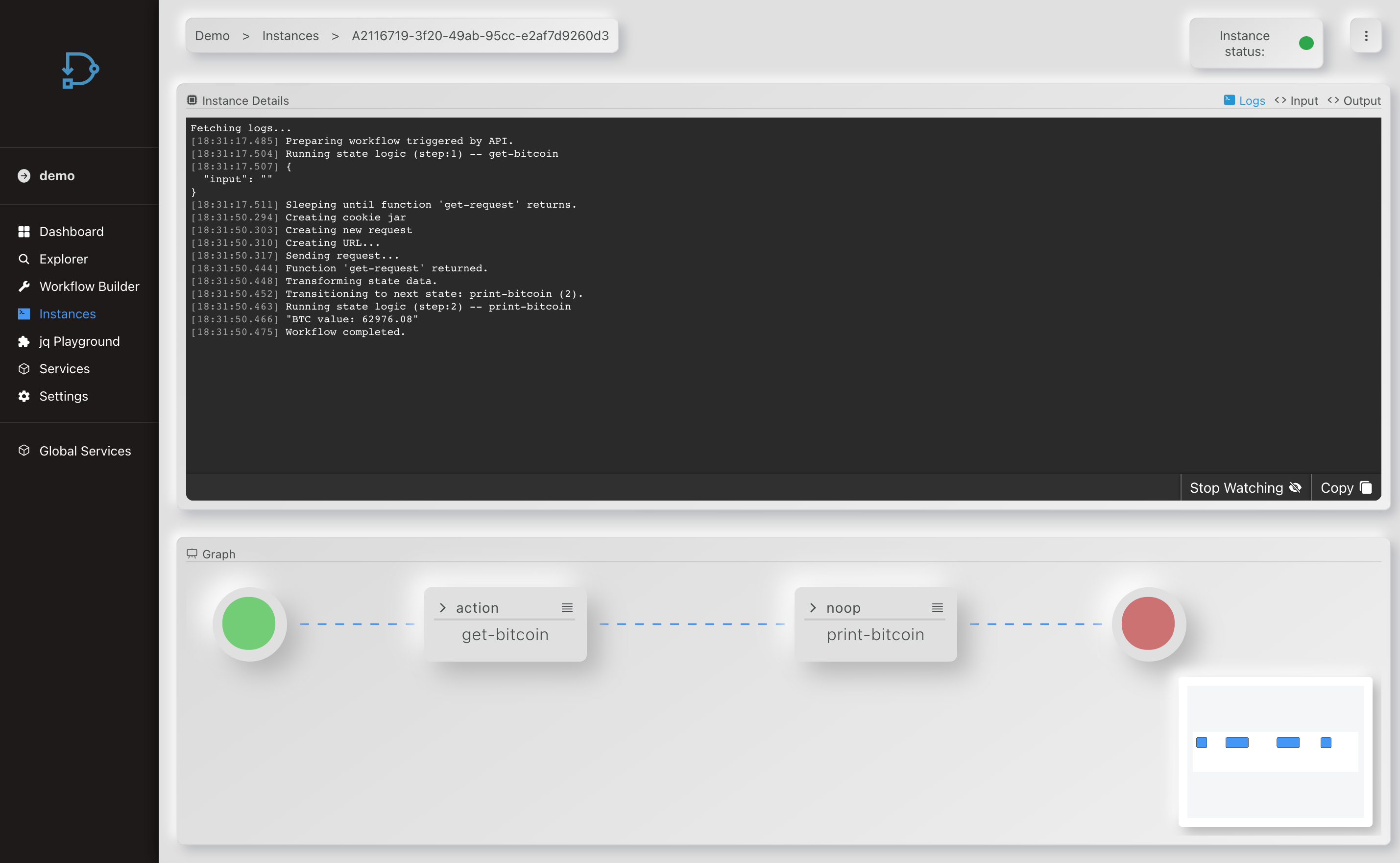
Task: Click the Global Services cube icon
Action: (24, 450)
